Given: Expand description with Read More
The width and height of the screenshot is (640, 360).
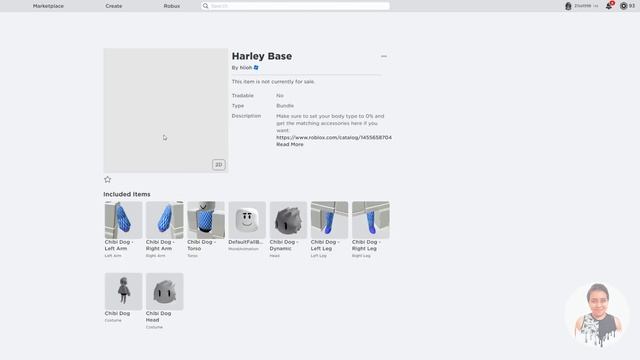Looking at the screenshot, I should [290, 144].
